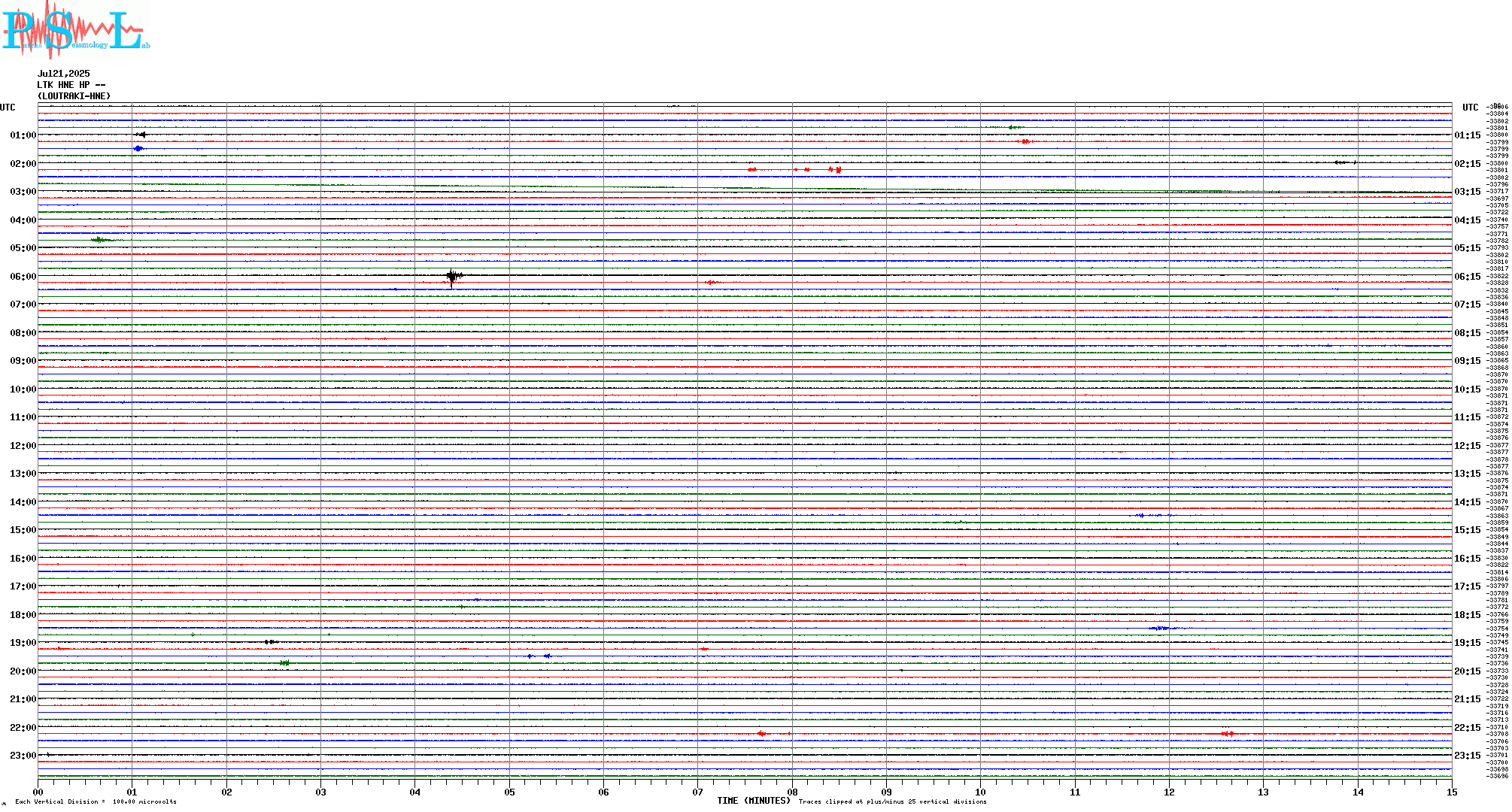Click minute tick label 14 on bottom axis
This screenshot has width=1512, height=812.
(1358, 792)
